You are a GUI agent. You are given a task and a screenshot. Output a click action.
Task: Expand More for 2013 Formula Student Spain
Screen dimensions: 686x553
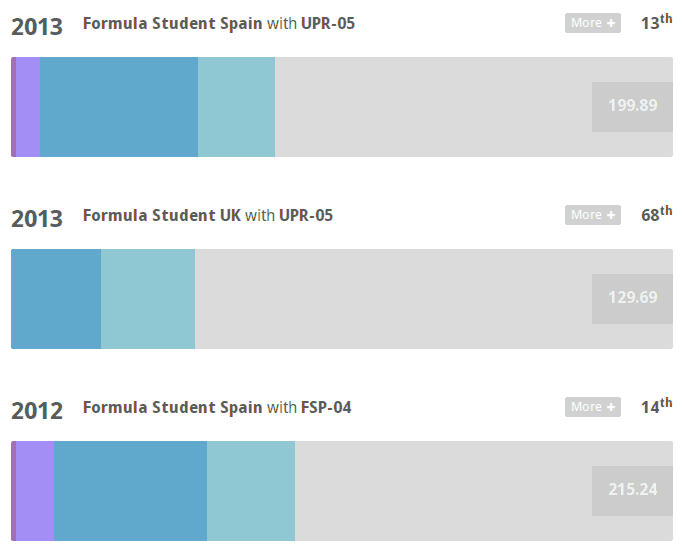(x=592, y=23)
